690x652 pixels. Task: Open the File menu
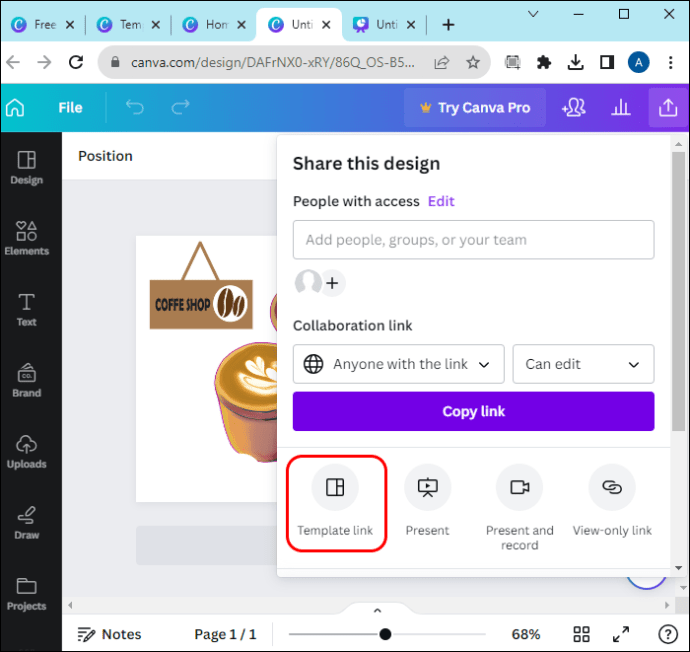point(70,107)
